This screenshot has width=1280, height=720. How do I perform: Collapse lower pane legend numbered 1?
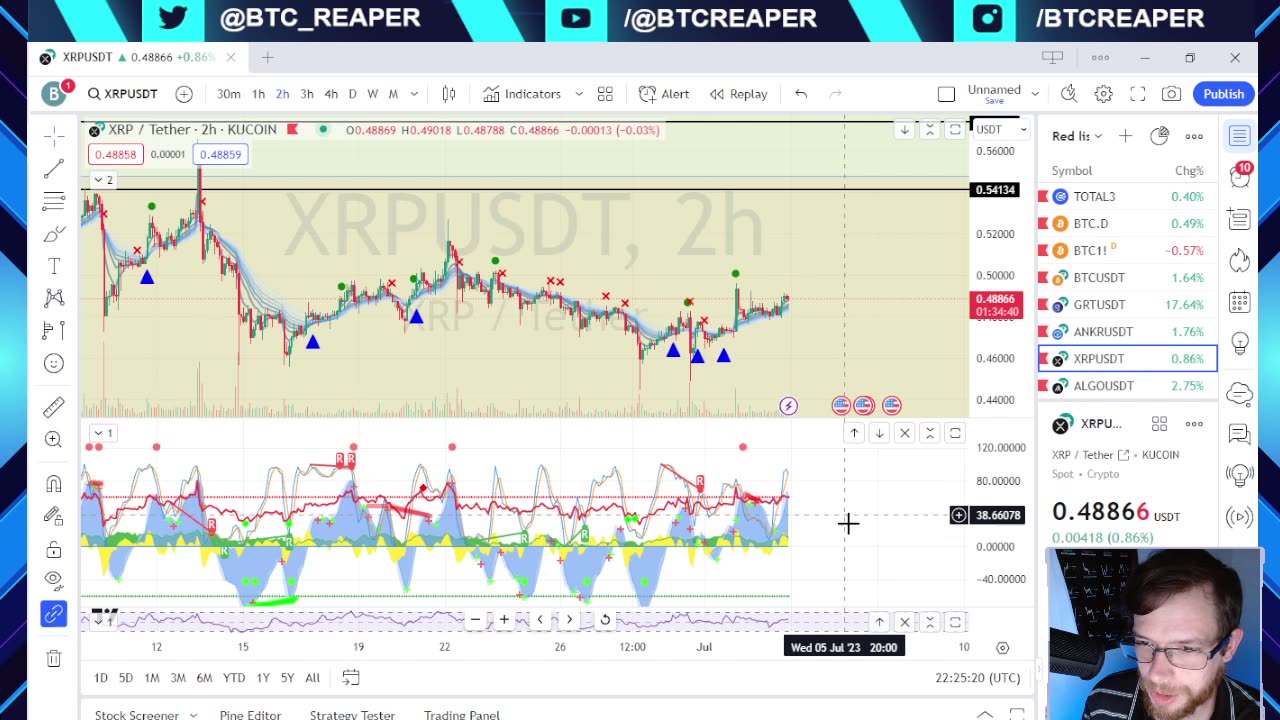point(103,433)
